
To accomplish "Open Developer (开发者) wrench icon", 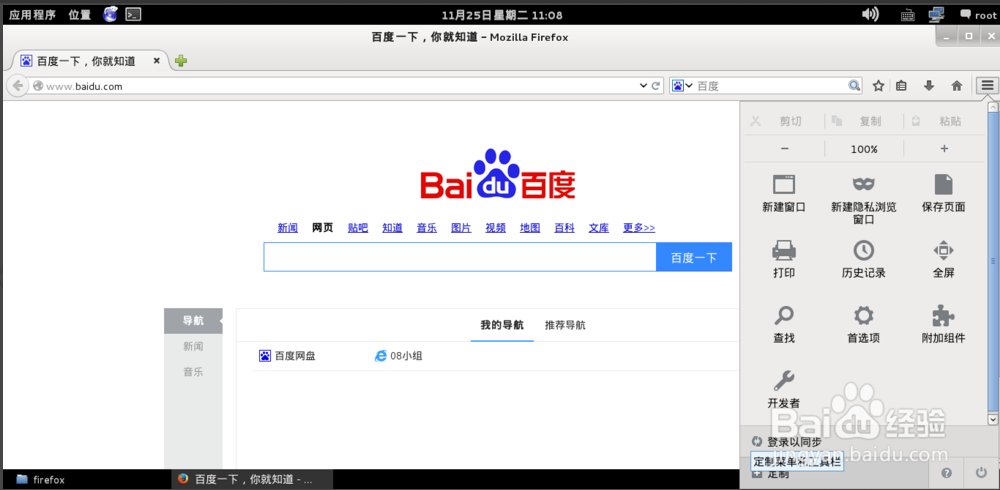I will click(x=784, y=380).
